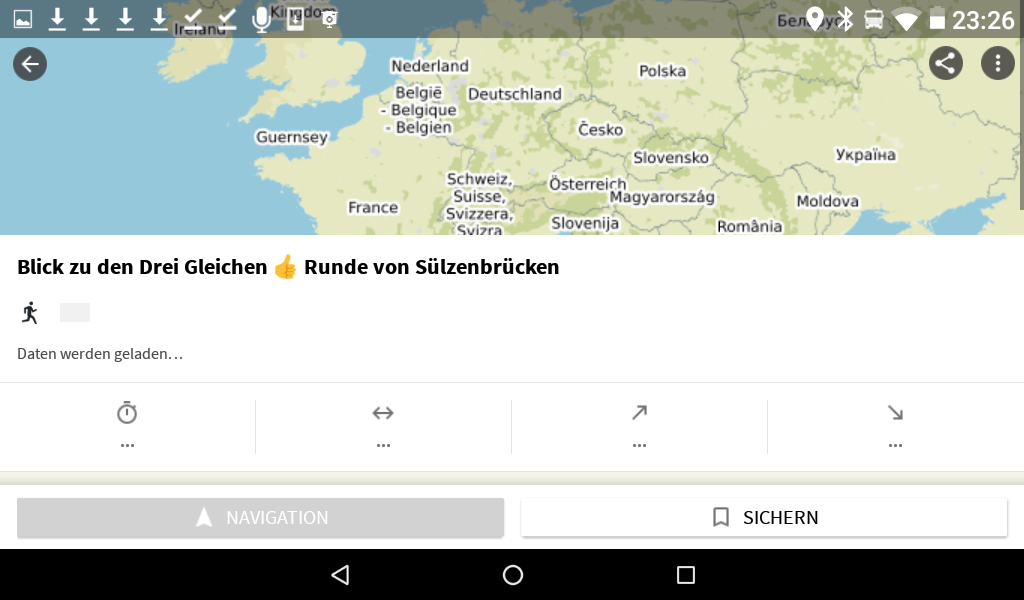This screenshot has width=1024, height=600.
Task: Save the tour with the Sichern button
Action: pos(764,517)
